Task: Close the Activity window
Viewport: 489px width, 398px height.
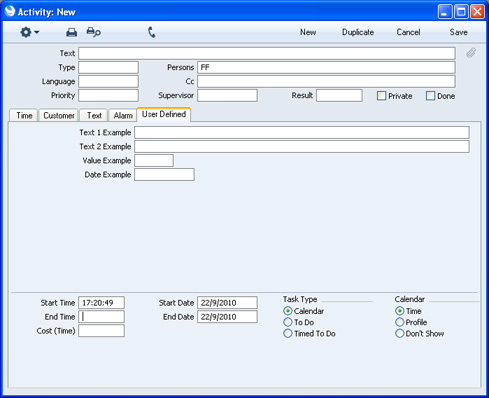Action: pyautogui.click(x=477, y=12)
